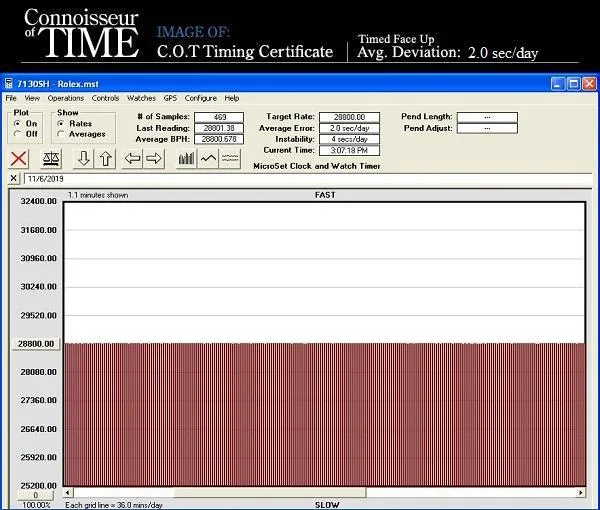
Task: Click the Last Reading value field
Action: (219, 128)
